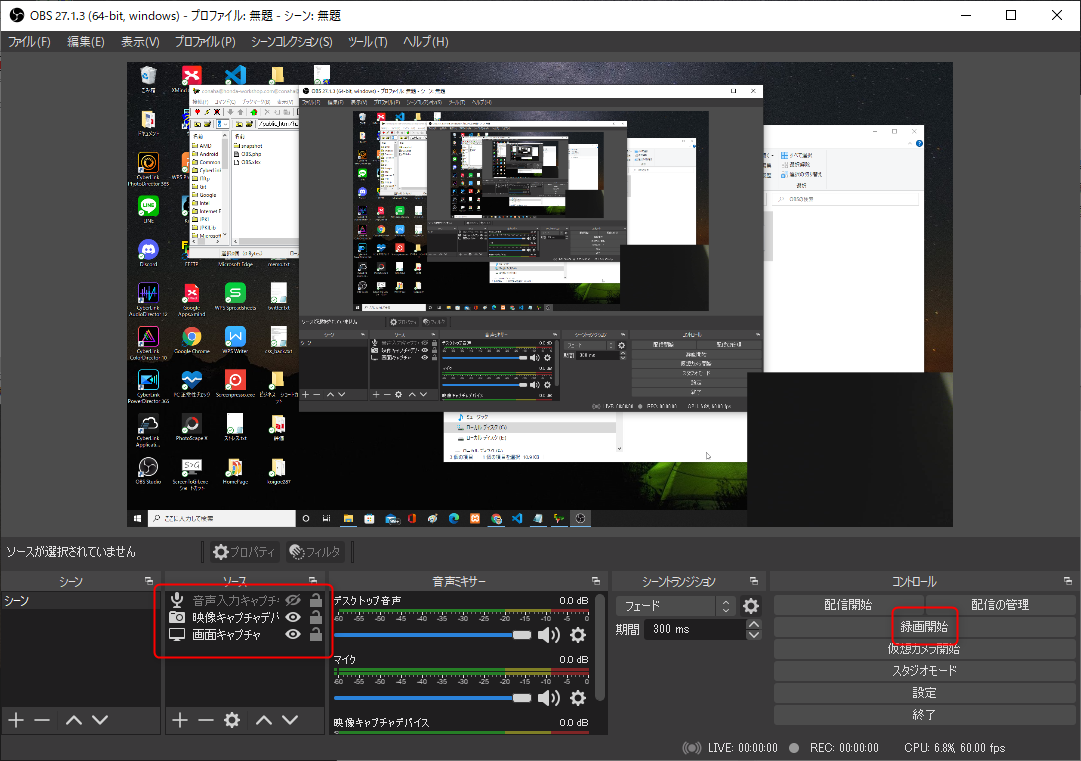The width and height of the screenshot is (1081, 761).
Task: Pop out the シーントランジション dock panel
Action: [754, 581]
